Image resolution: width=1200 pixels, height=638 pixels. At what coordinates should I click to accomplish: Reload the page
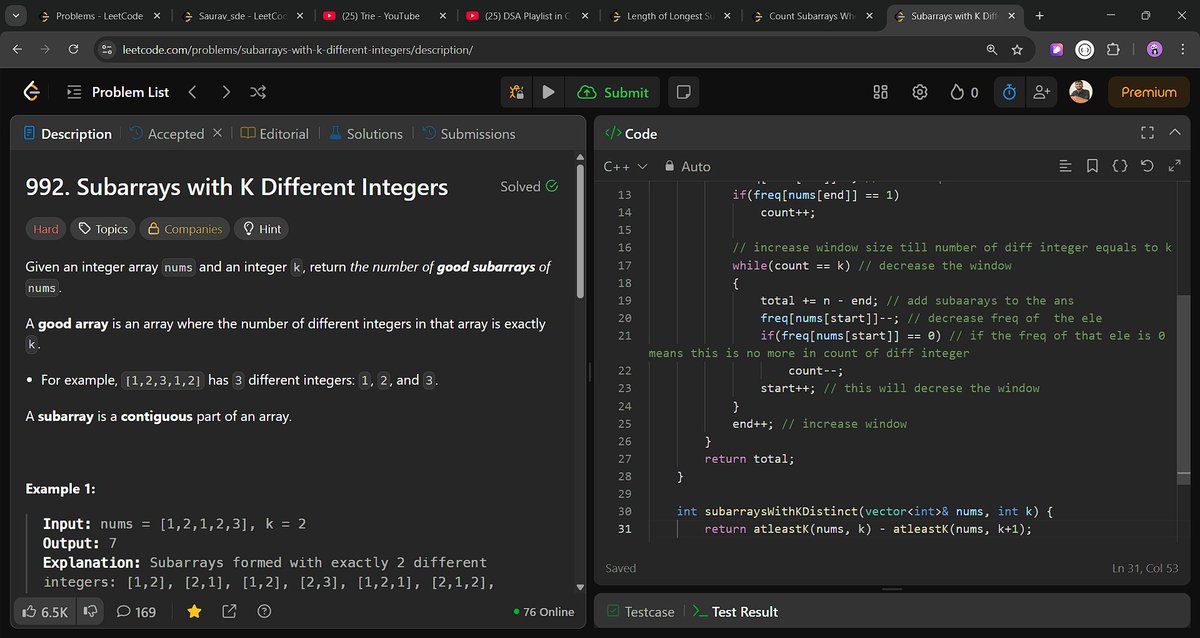[74, 50]
